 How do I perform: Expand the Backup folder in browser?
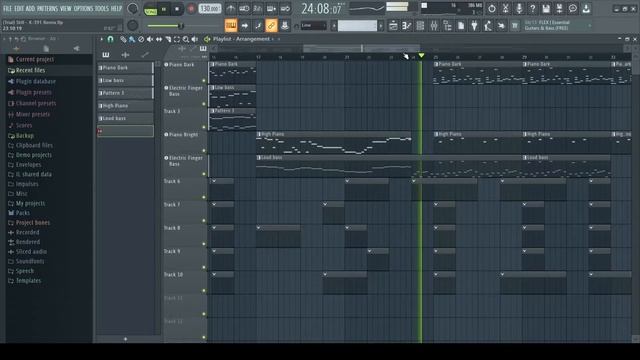(x=24, y=136)
